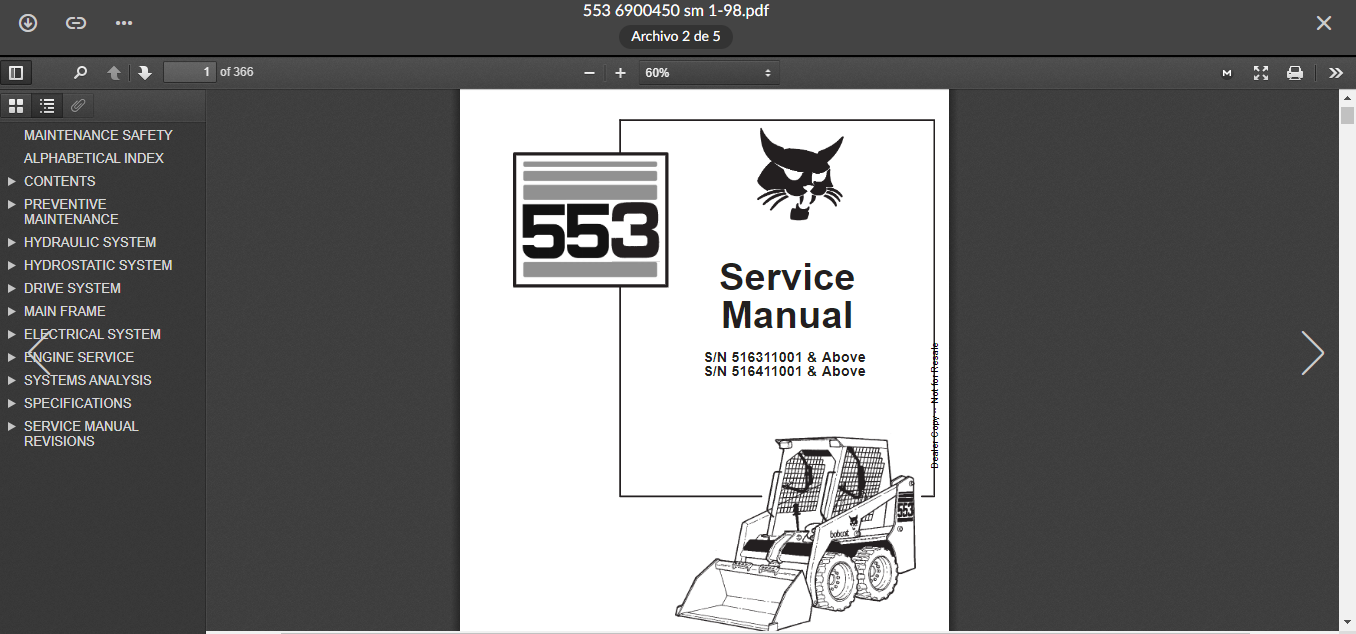Toggle the PDF sidebar panel
1356x634 pixels.
[x=16, y=73]
